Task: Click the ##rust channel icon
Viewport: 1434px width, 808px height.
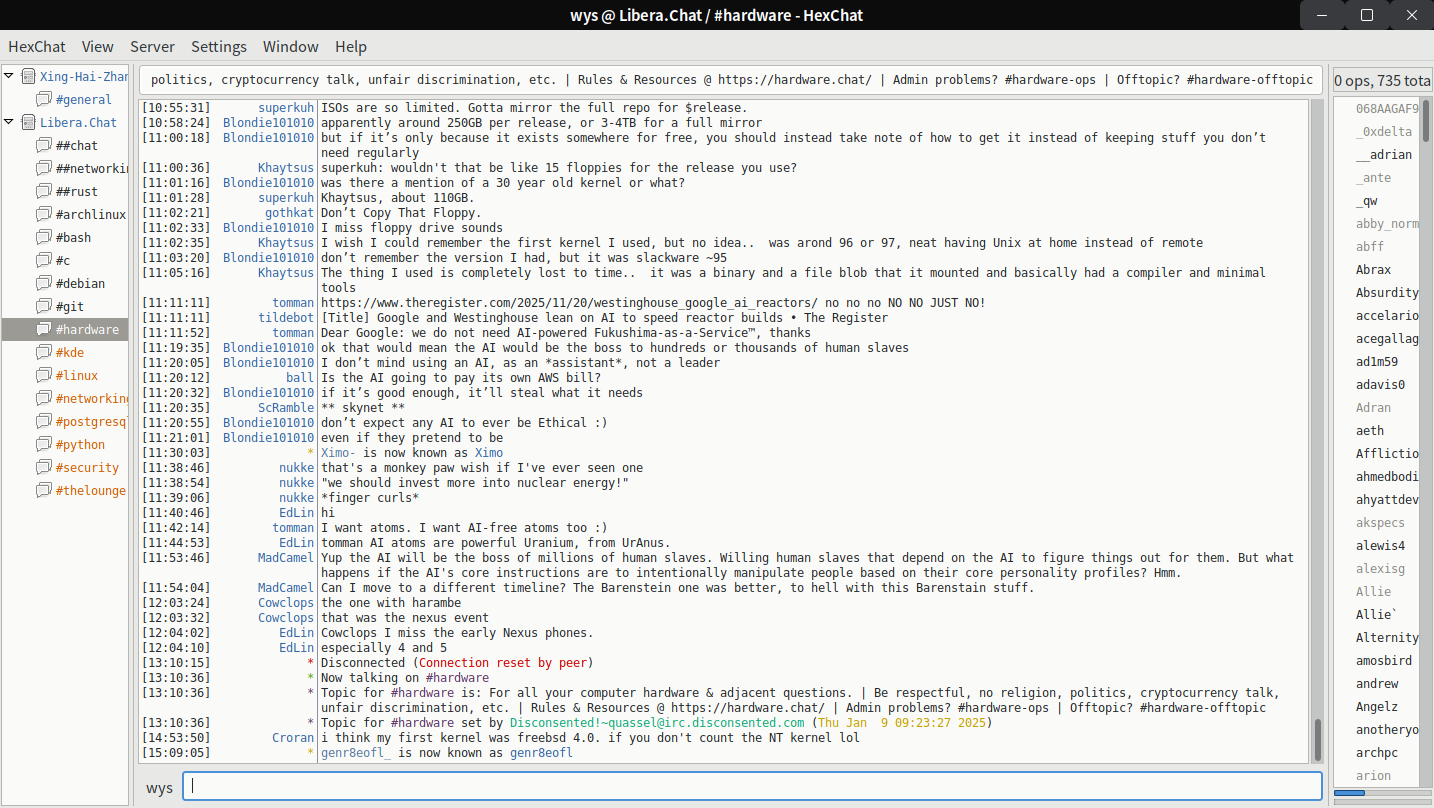Action: [43, 191]
